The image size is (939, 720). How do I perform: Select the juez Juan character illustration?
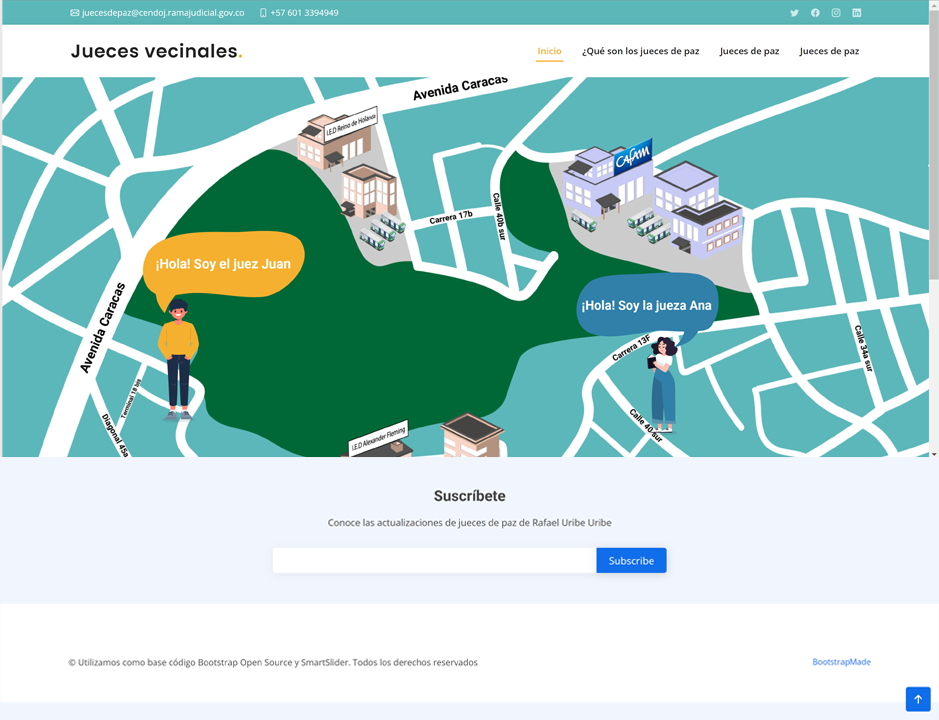178,357
